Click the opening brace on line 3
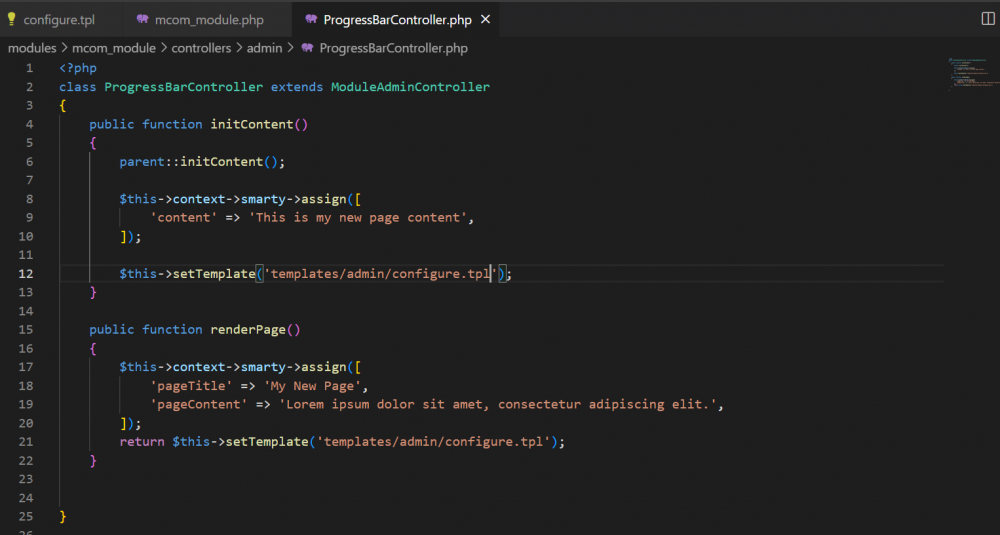 [62, 105]
